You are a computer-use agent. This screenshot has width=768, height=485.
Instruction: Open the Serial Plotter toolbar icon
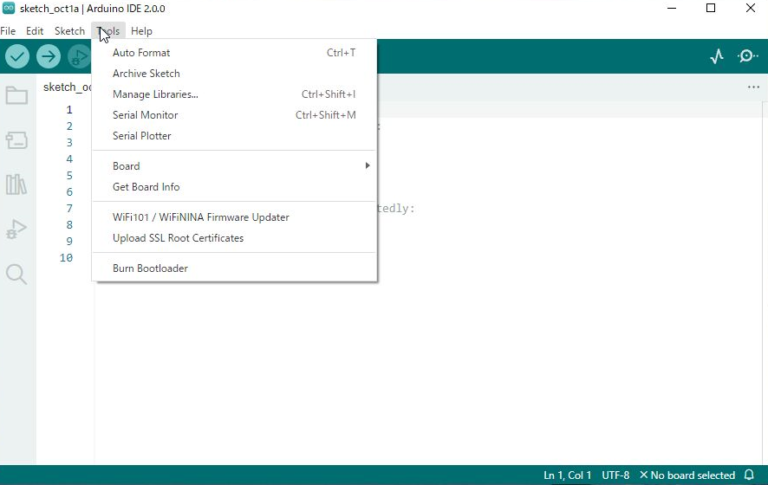click(x=717, y=56)
